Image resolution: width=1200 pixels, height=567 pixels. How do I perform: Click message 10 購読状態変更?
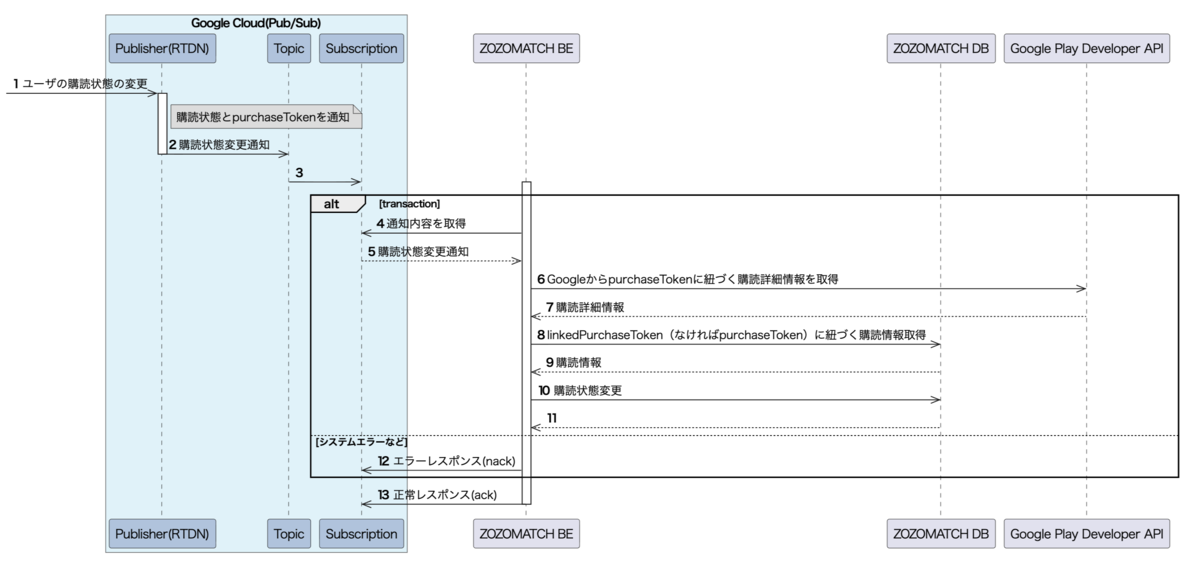click(580, 390)
